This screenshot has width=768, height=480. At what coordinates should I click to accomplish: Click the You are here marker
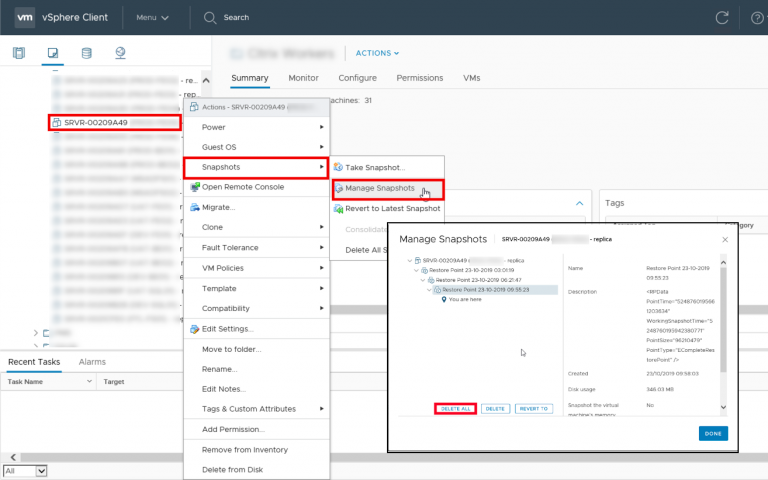[444, 299]
